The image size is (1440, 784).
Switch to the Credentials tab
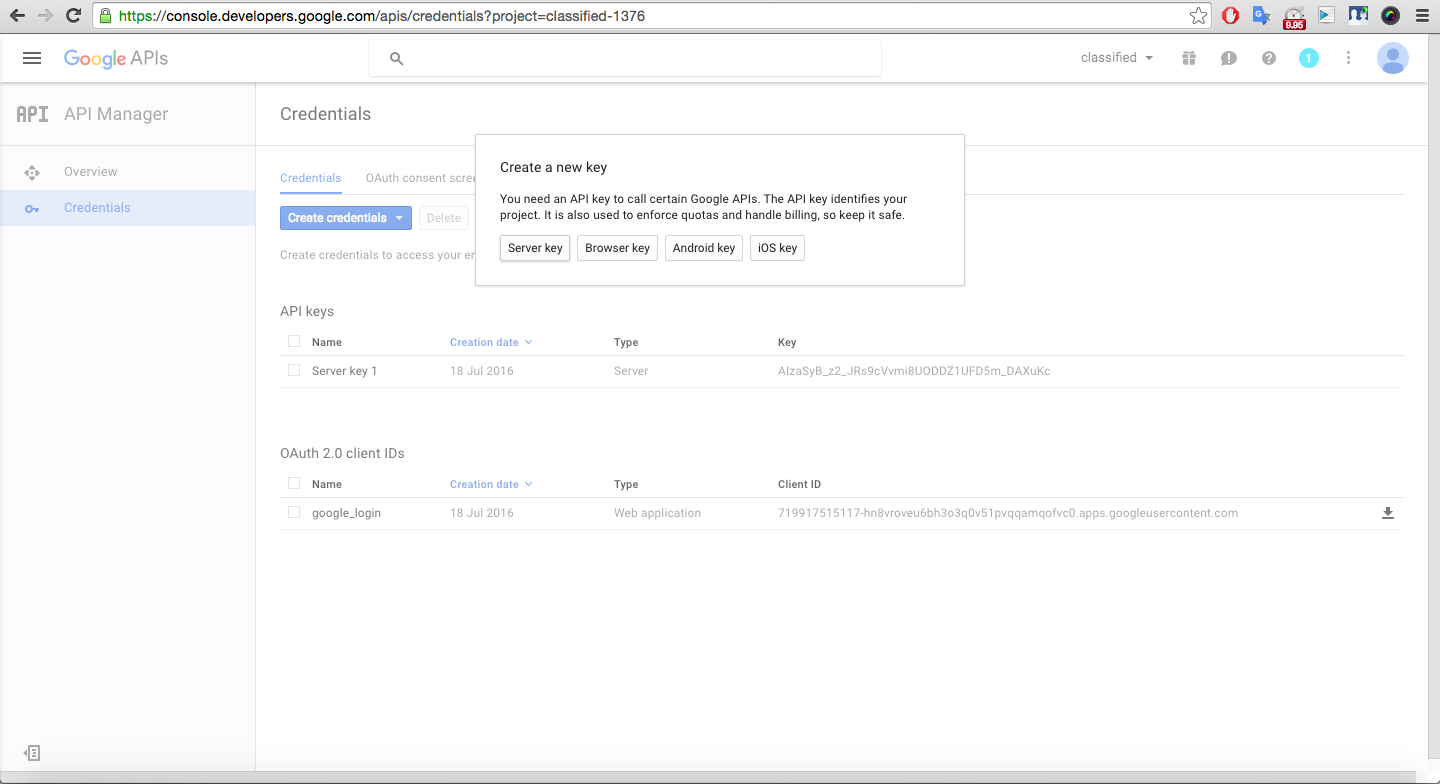click(x=311, y=178)
